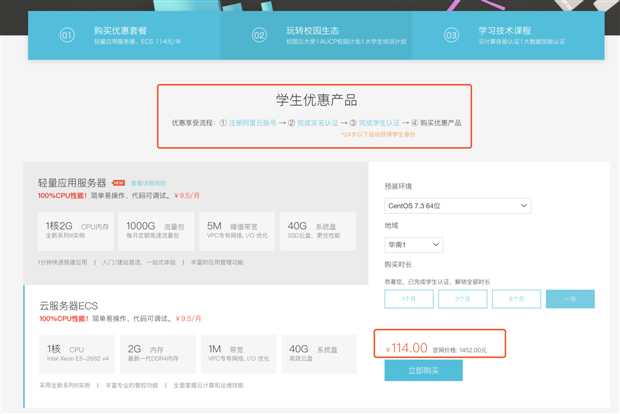Open the blue link next to NEW badge
Image resolution: width=620 pixels, height=414 pixels.
tap(148, 183)
